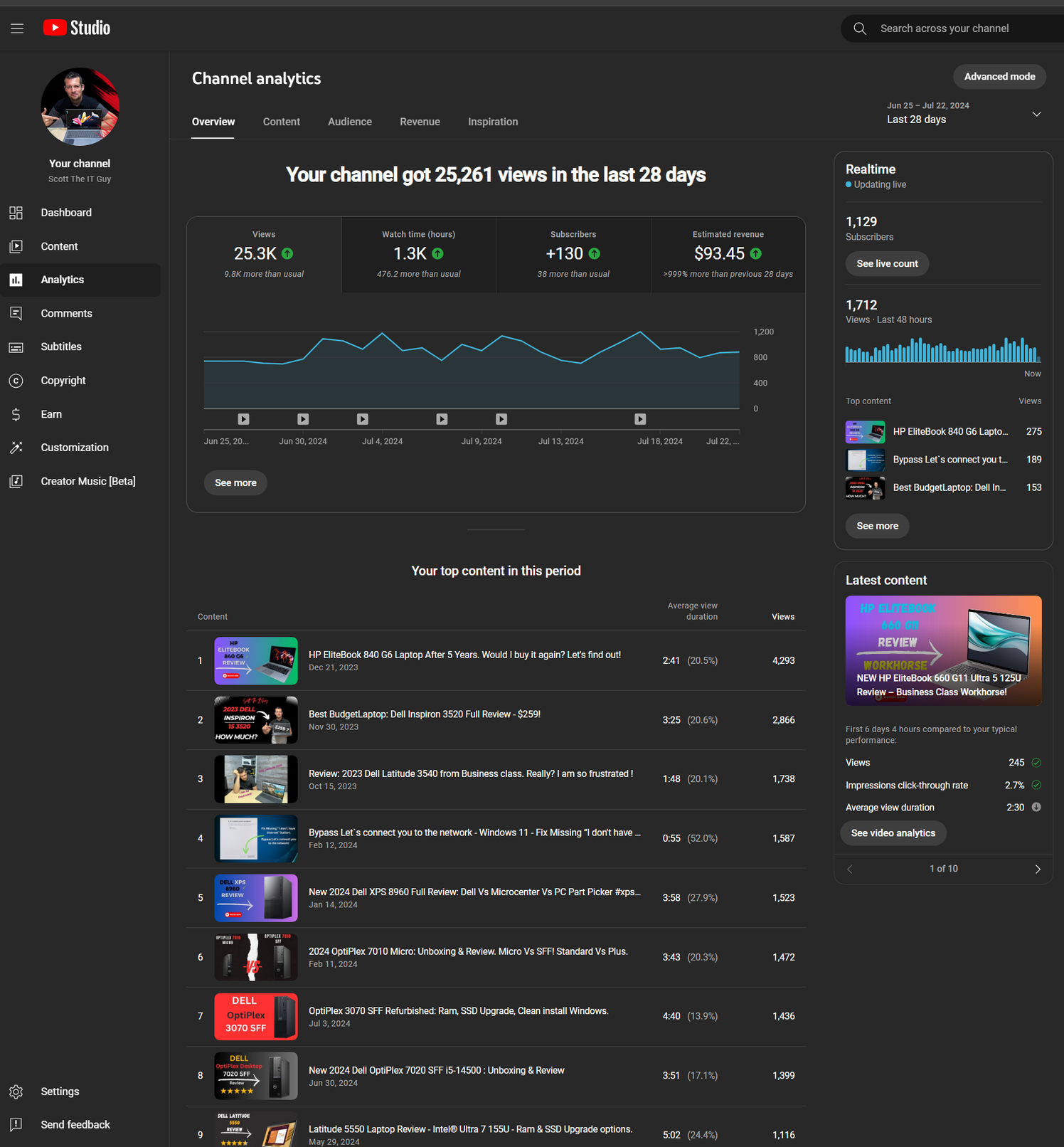The width and height of the screenshot is (1064, 1147).
Task: Click the Advanced mode button
Action: 999,76
